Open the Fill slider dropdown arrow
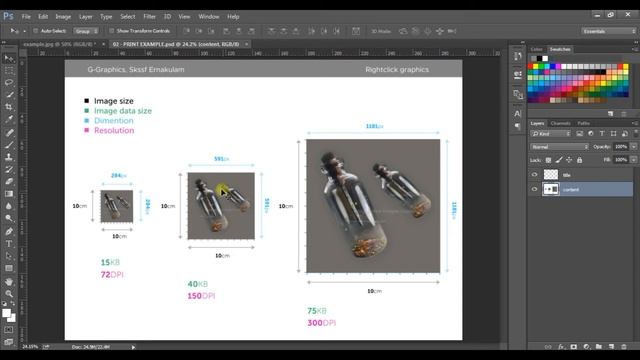The height and width of the screenshot is (360, 640). [x=634, y=160]
